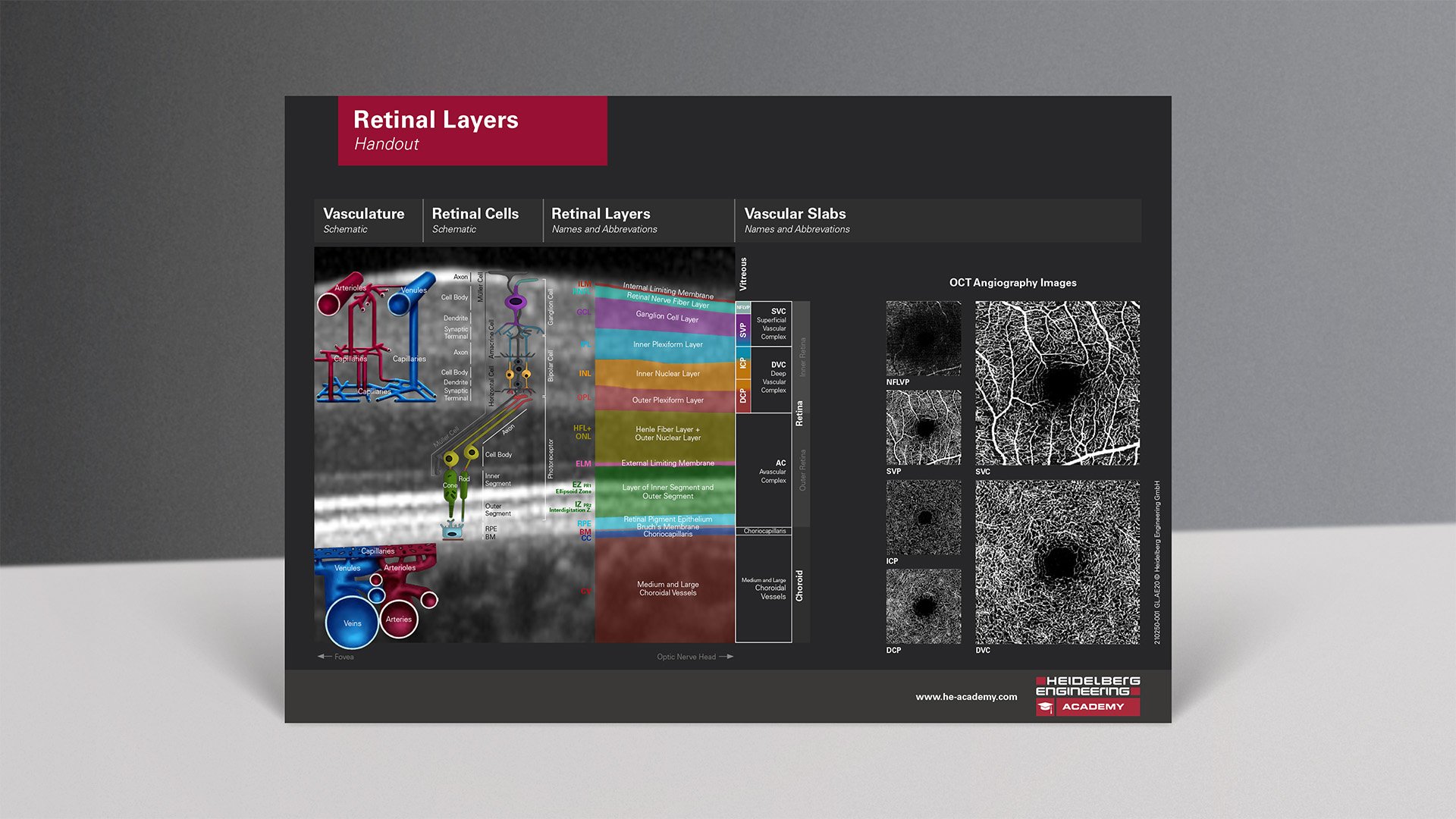
Task: Select the Retinal Cells Schematic header
Action: click(x=475, y=220)
